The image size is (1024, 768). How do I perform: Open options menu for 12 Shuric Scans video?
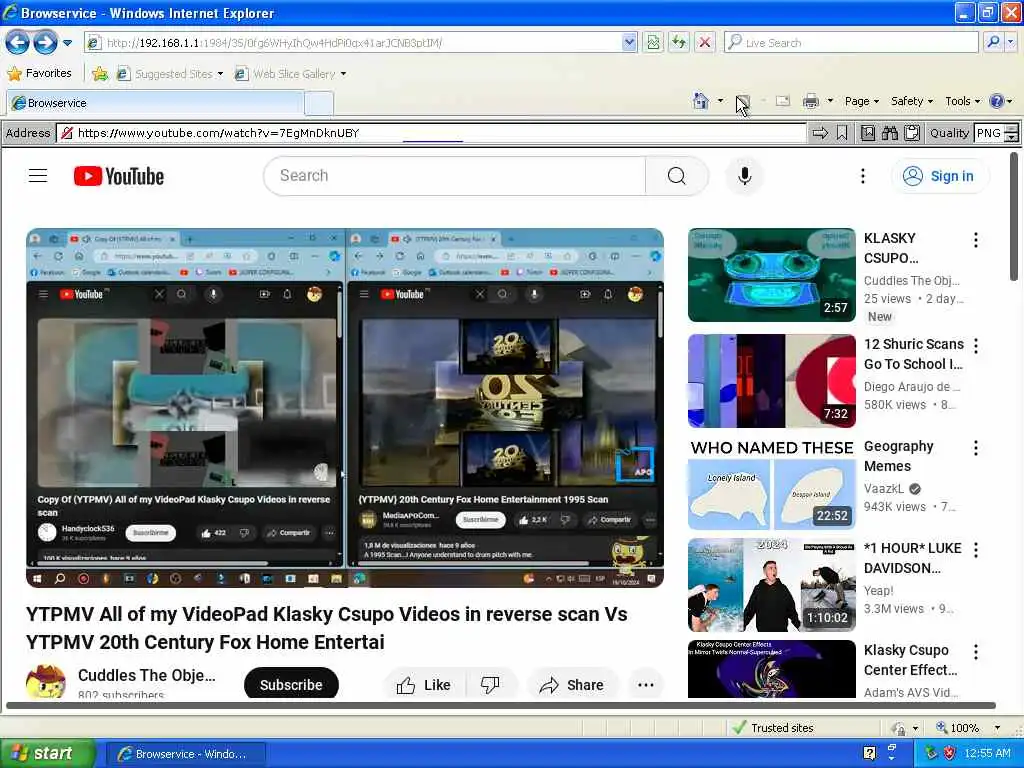(976, 345)
